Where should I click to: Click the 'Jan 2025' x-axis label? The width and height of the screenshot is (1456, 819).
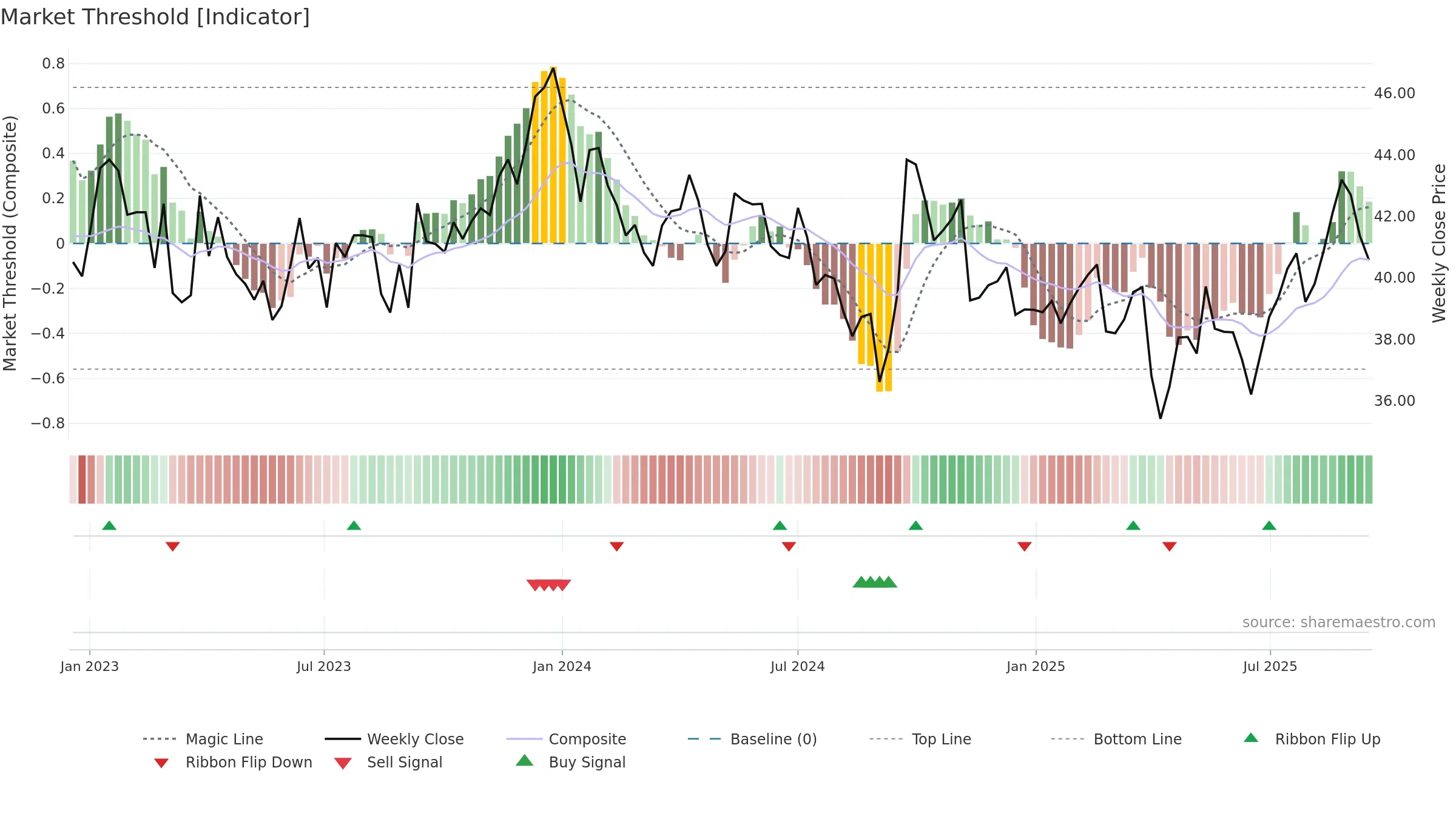coord(1036,667)
